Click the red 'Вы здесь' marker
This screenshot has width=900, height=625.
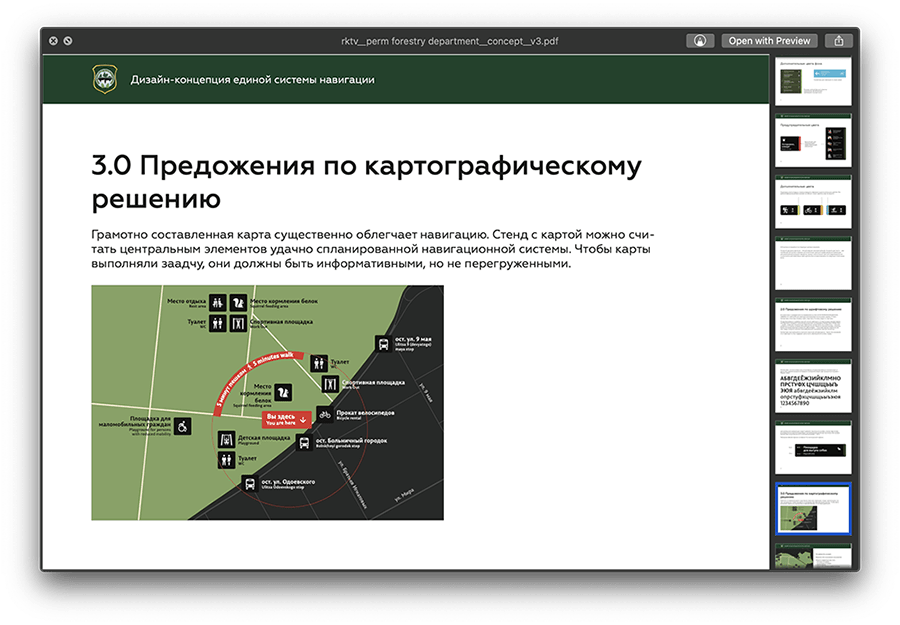285,420
